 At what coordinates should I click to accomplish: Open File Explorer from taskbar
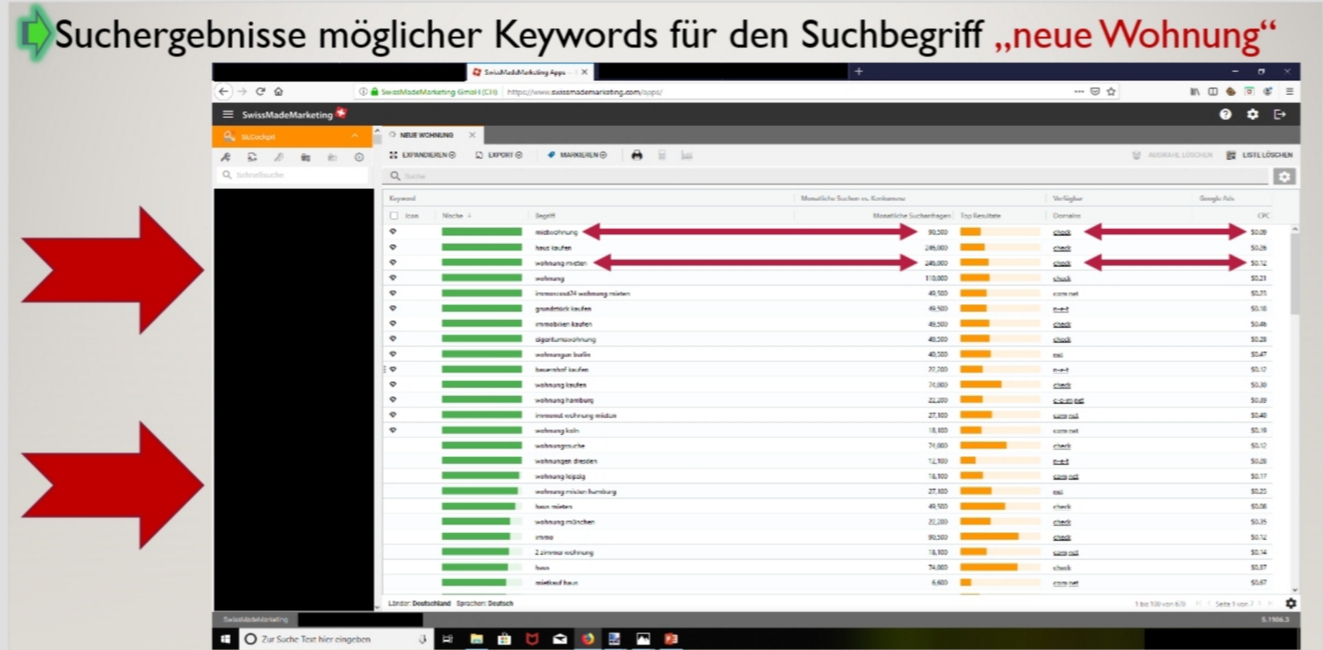pos(476,639)
